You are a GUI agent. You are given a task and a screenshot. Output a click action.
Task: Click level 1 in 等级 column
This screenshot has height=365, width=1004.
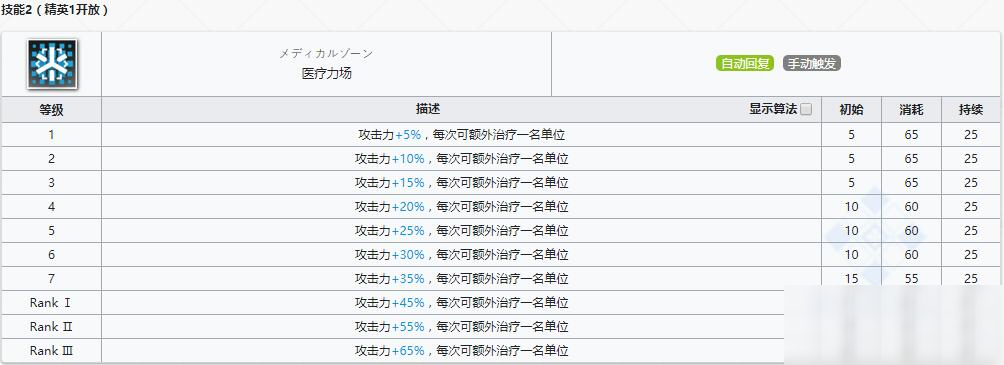click(x=51, y=135)
